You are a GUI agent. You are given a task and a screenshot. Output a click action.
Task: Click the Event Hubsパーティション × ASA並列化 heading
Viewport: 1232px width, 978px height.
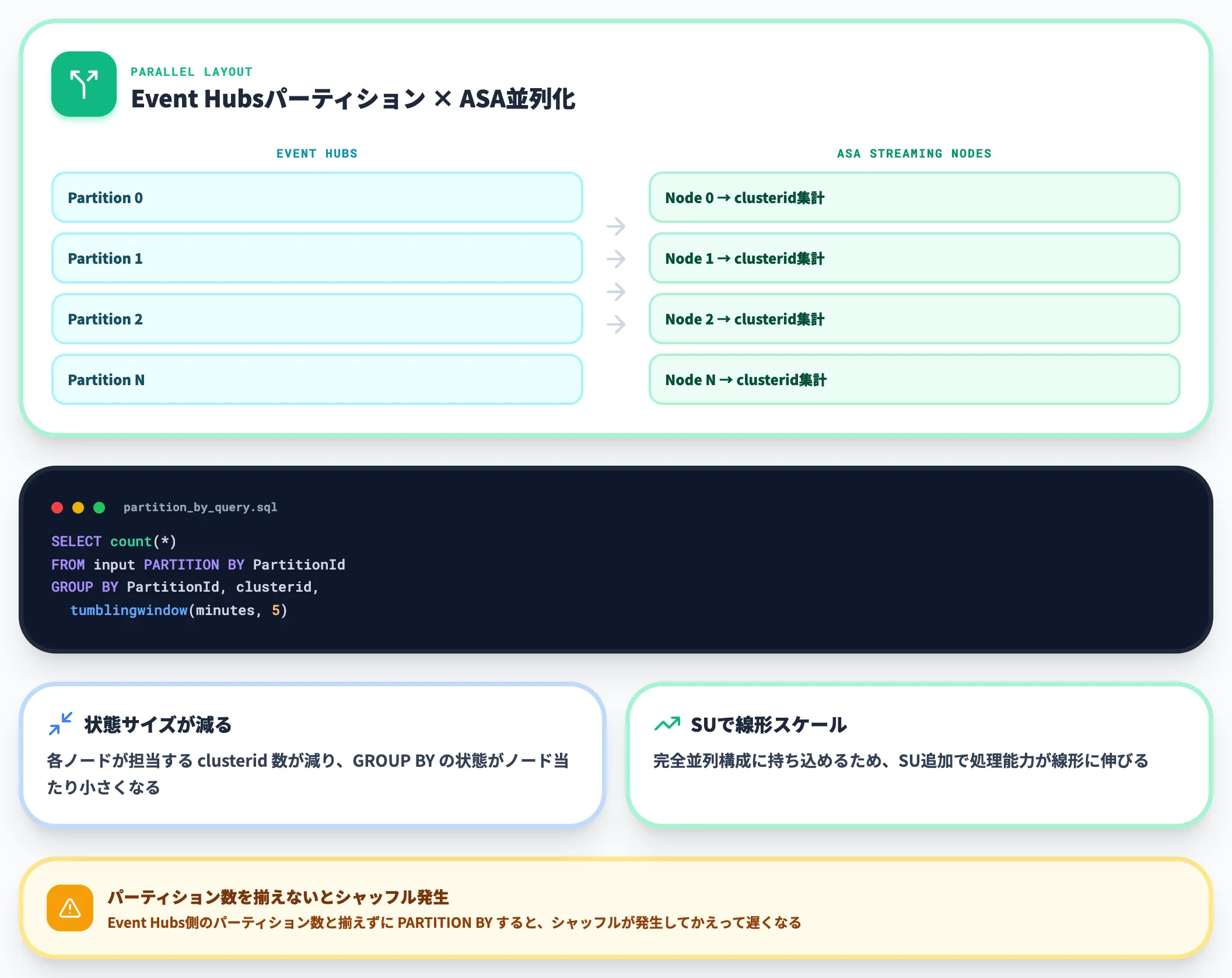coord(353,99)
